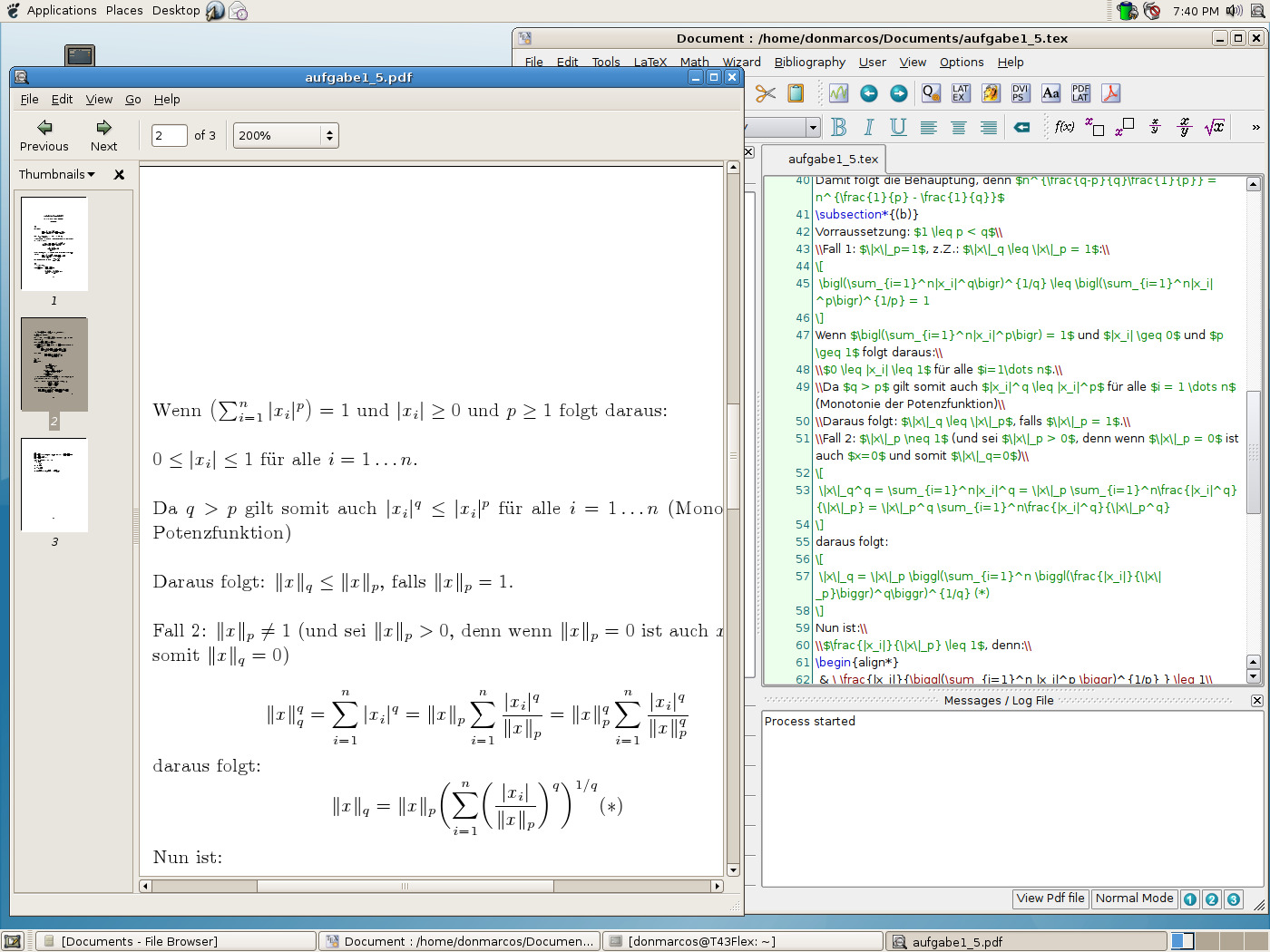
Task: Open the 200% zoom dropdown
Action: coord(286,136)
